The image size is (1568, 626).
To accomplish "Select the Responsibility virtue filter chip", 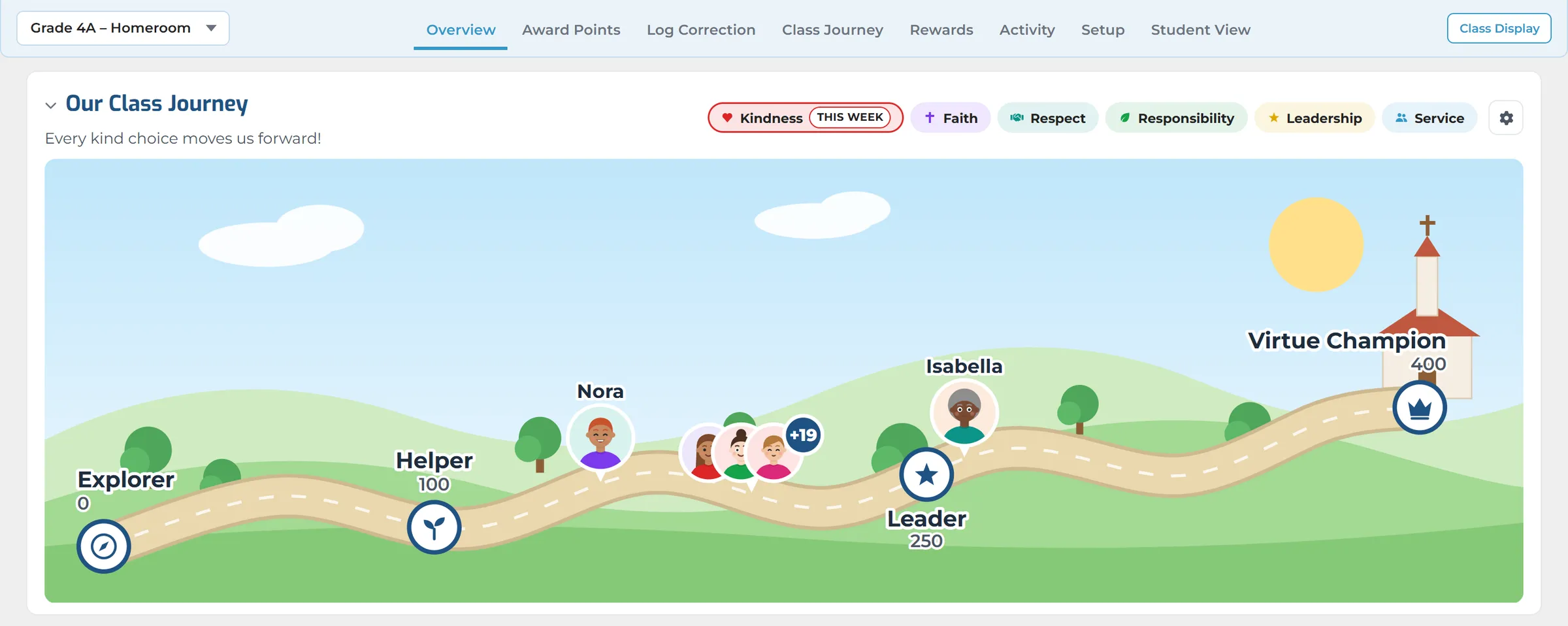I will pyautogui.click(x=1177, y=118).
